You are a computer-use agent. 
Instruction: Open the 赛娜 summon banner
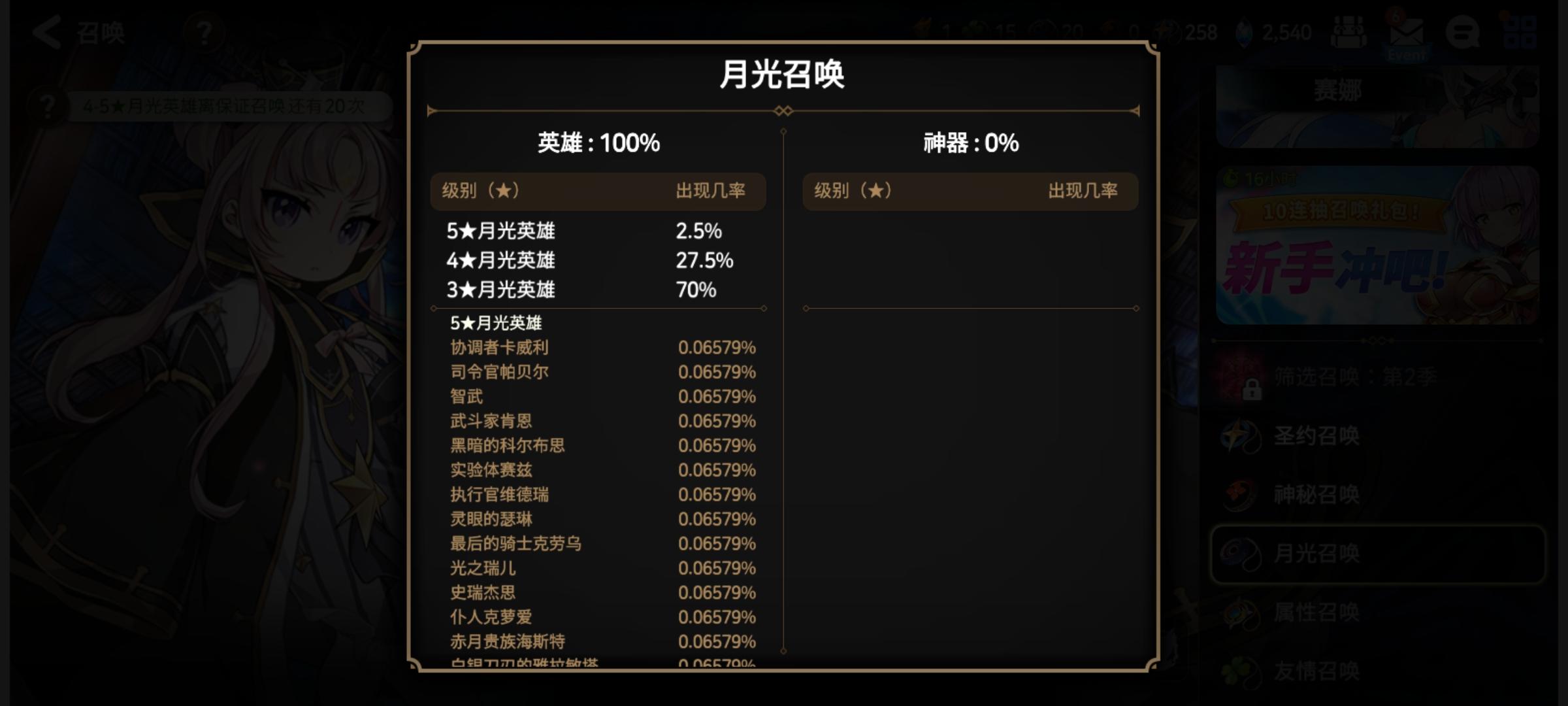point(1377,105)
